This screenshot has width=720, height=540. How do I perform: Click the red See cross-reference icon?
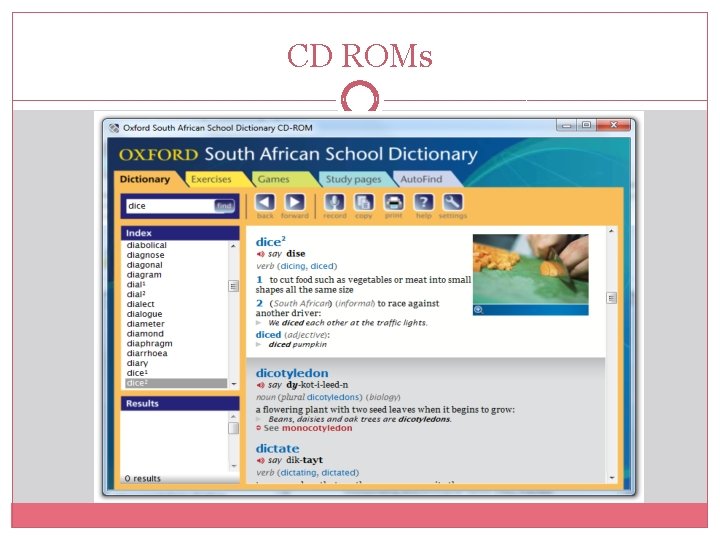coord(259,428)
